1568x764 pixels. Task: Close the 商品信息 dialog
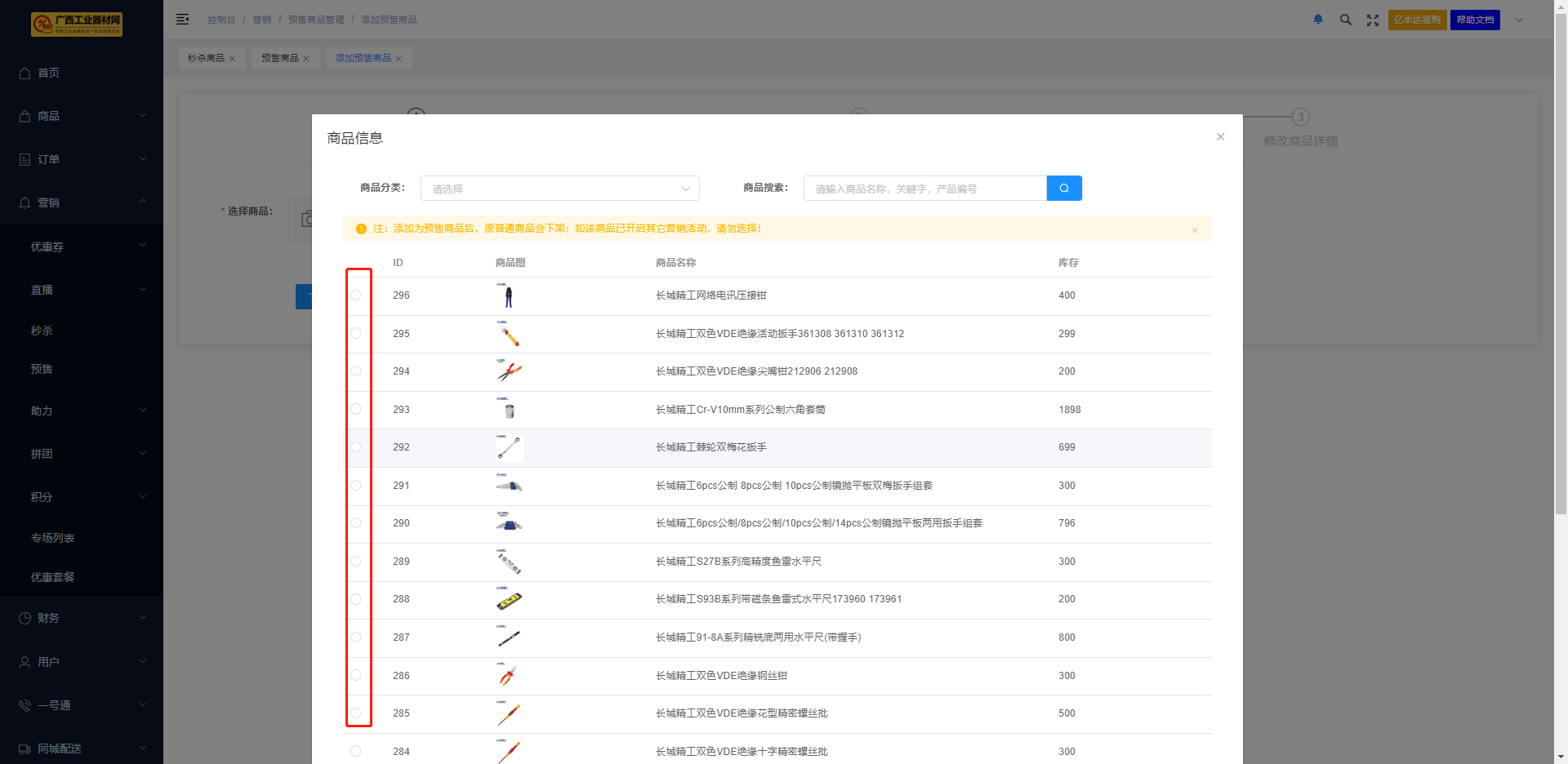coord(1220,137)
